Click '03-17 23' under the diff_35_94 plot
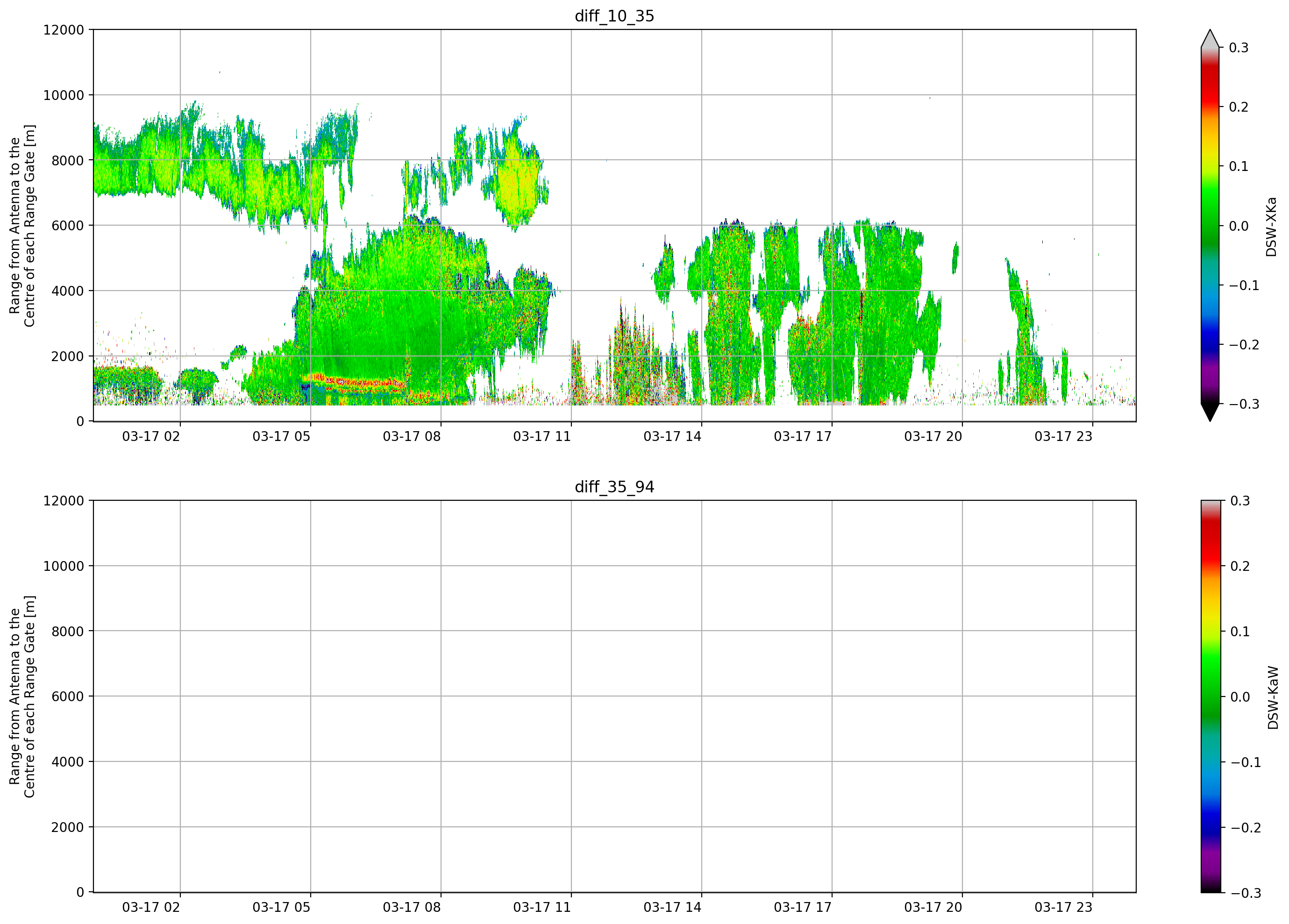 pyautogui.click(x=1063, y=908)
